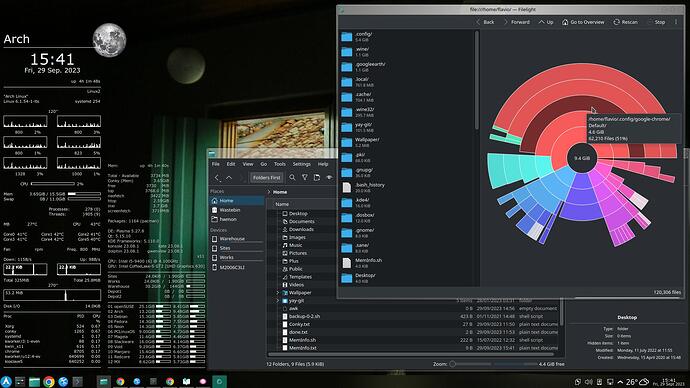This screenshot has height=388, width=690.
Task: Open the Edit menu in Dolphin
Action: [231, 164]
